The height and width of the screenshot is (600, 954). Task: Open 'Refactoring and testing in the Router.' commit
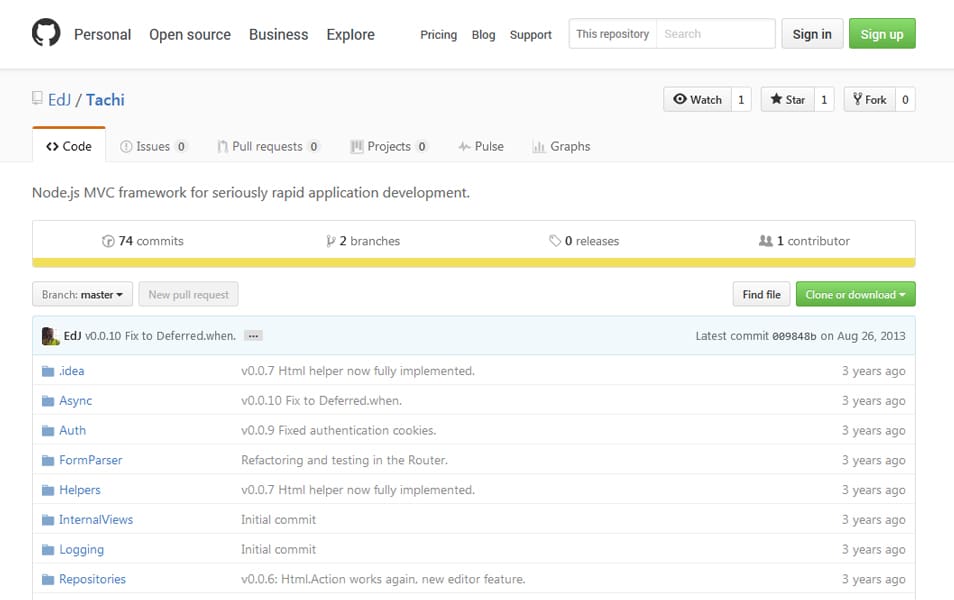344,461
